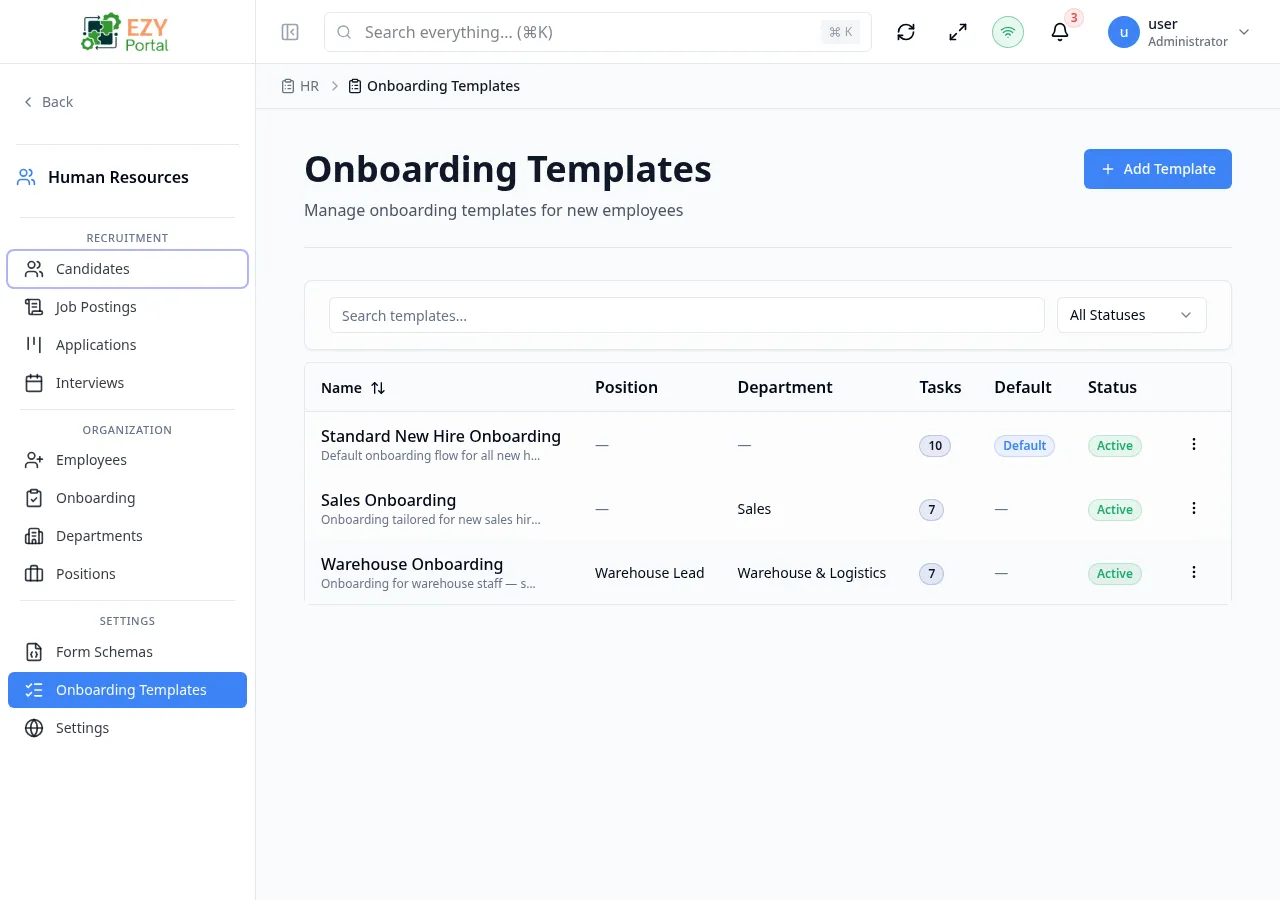Screen dimensions: 1280x900
Task: Select Onboarding Templates sidebar item
Action: pos(127,690)
